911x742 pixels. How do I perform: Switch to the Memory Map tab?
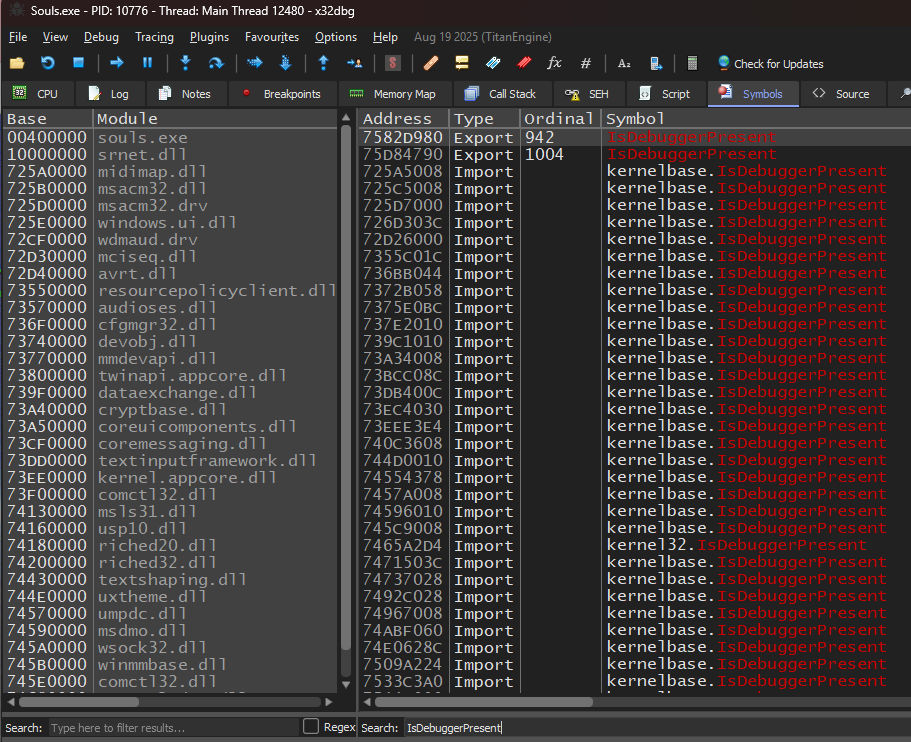pyautogui.click(x=393, y=94)
